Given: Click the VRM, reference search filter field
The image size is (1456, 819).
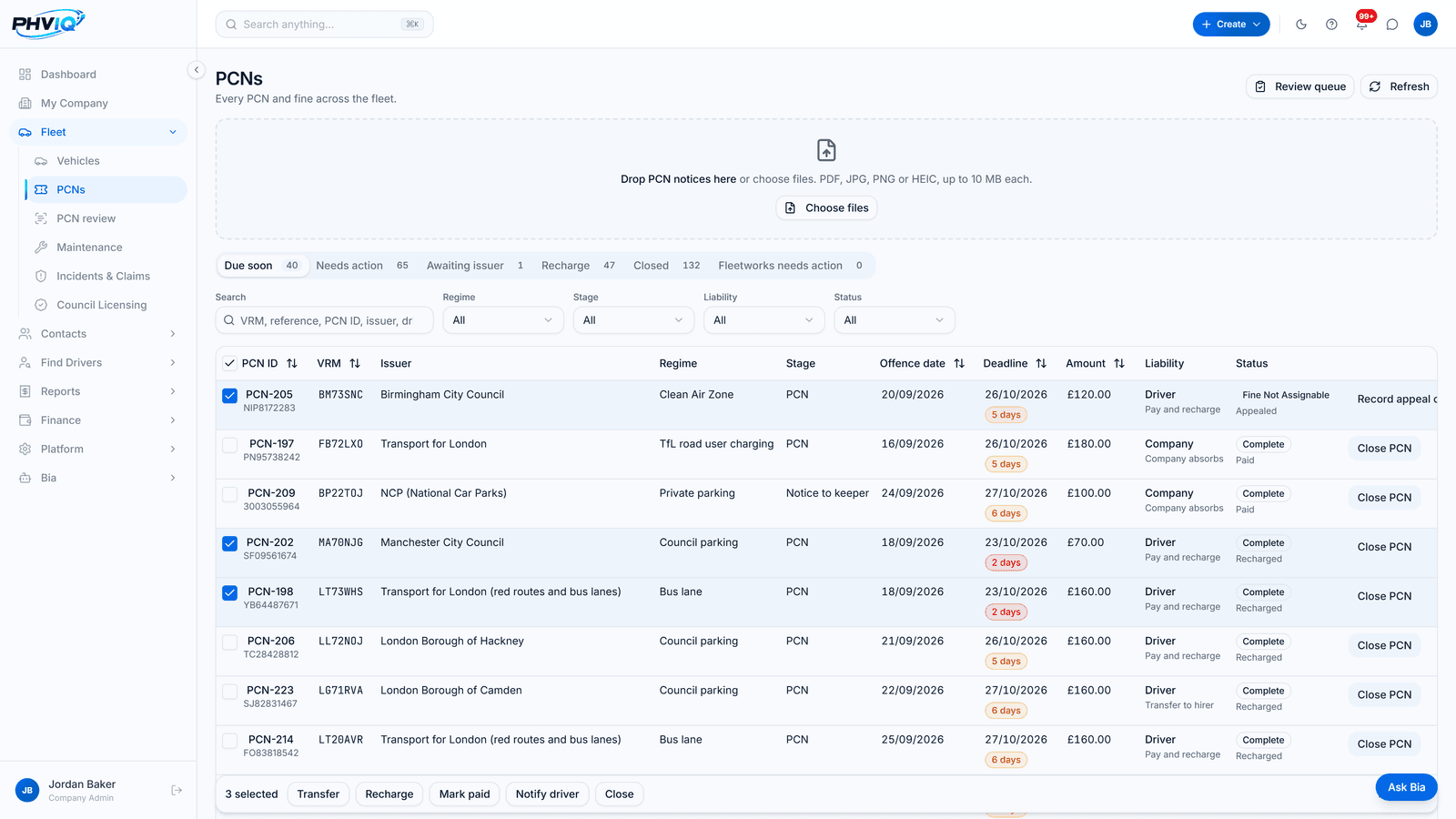Looking at the screenshot, I should [324, 320].
